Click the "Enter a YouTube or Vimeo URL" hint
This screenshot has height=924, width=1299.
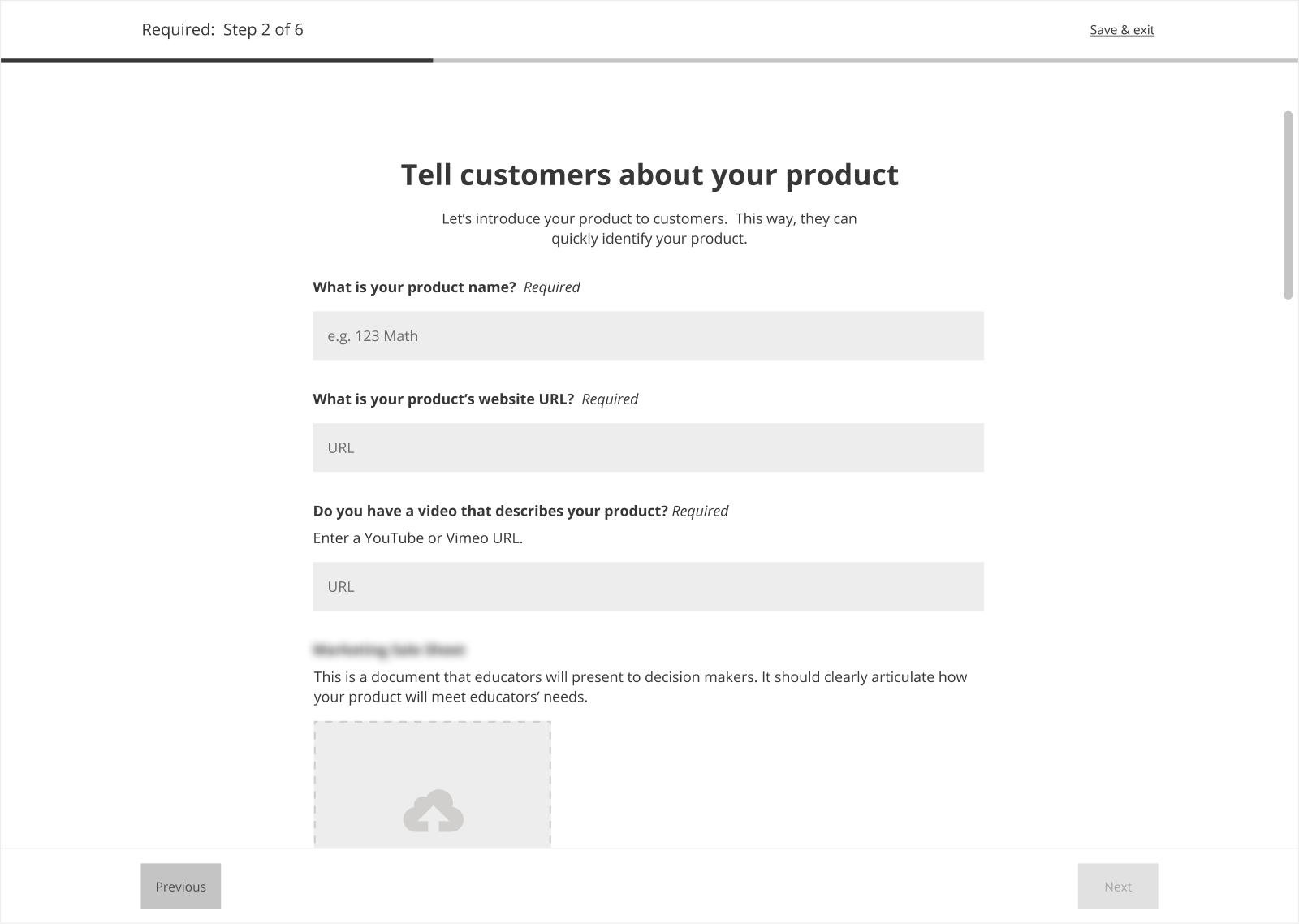click(417, 538)
